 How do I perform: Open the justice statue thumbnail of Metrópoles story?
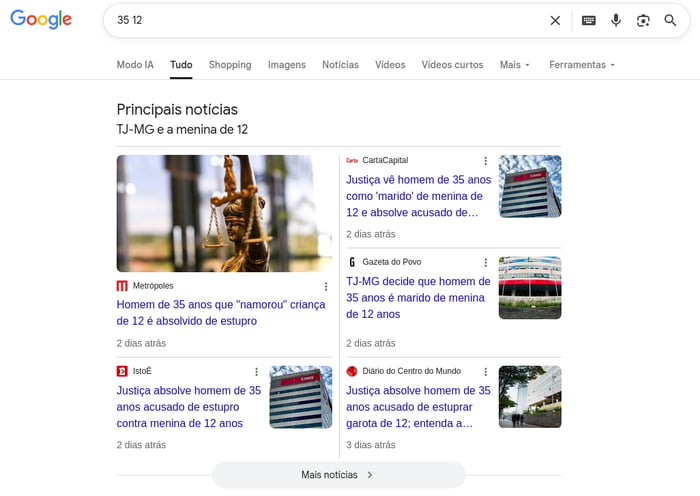(224, 213)
